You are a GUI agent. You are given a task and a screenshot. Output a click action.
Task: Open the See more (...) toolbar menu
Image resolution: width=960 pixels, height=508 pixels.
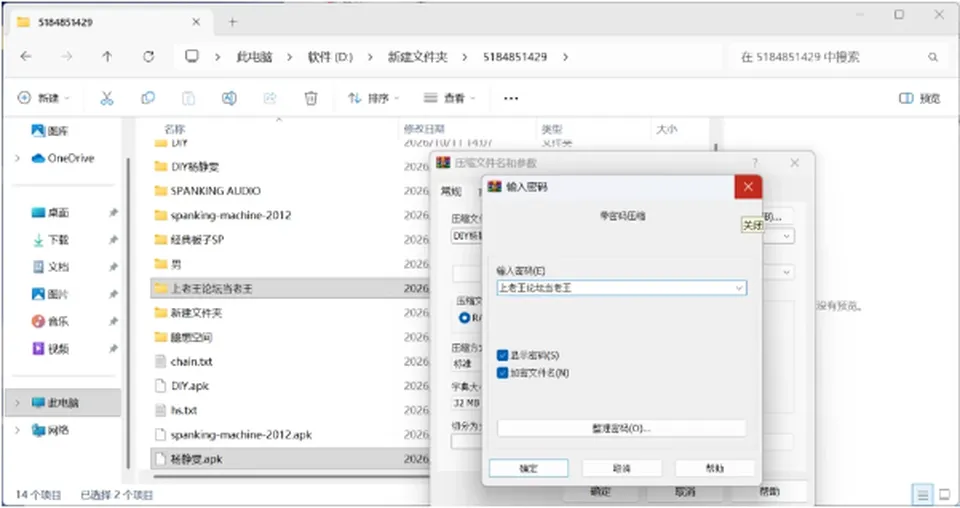[511, 98]
